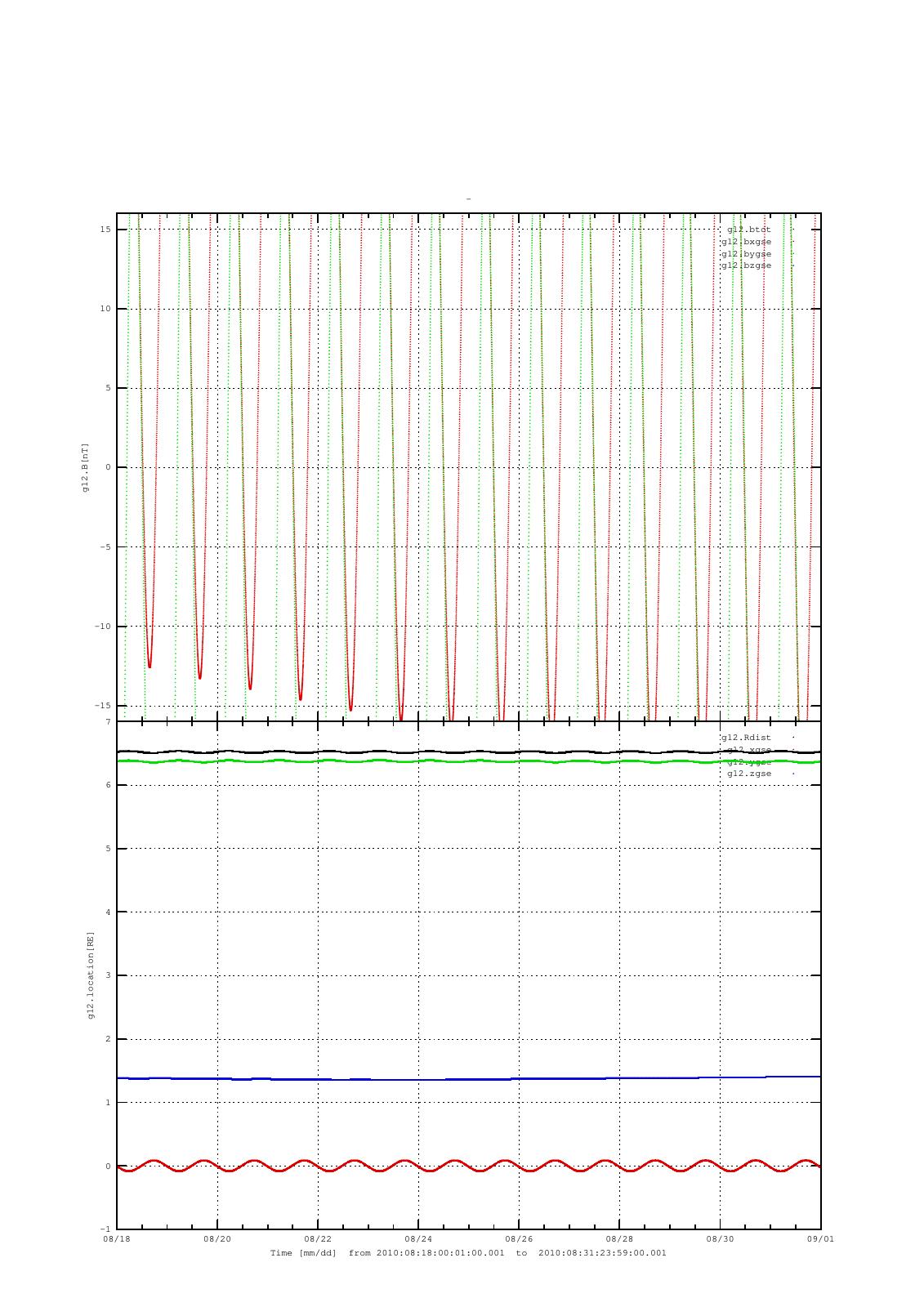Select the -1 tick on the location axis
The image size is (924, 1307).
105,1229
